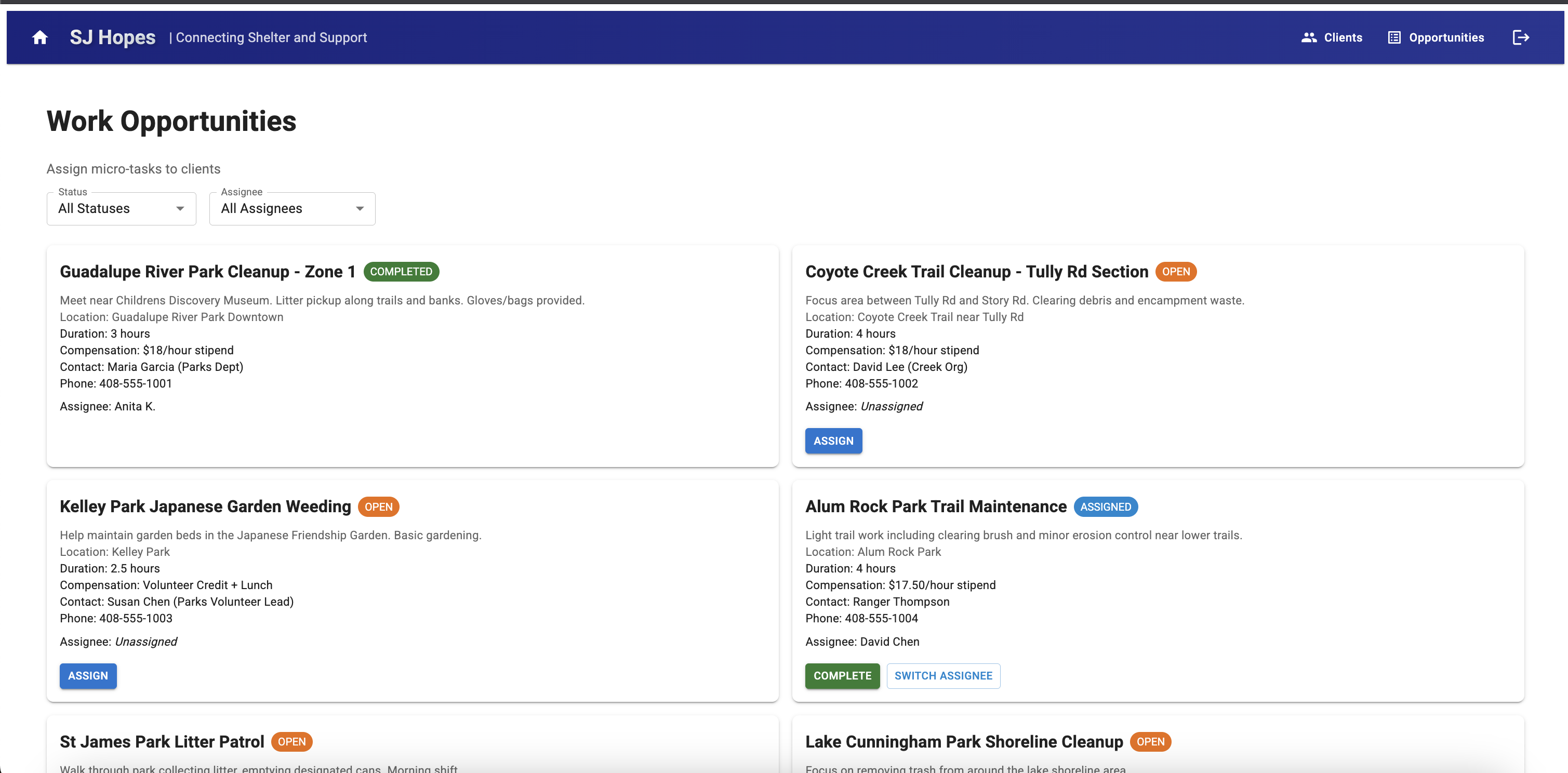Click the Clients people icon

point(1309,38)
